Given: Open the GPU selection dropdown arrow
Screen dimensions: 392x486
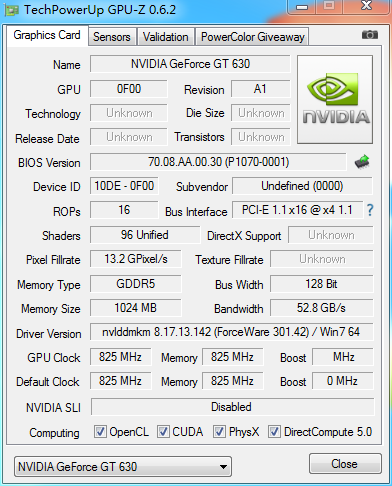Looking at the screenshot, I should 224,467.
